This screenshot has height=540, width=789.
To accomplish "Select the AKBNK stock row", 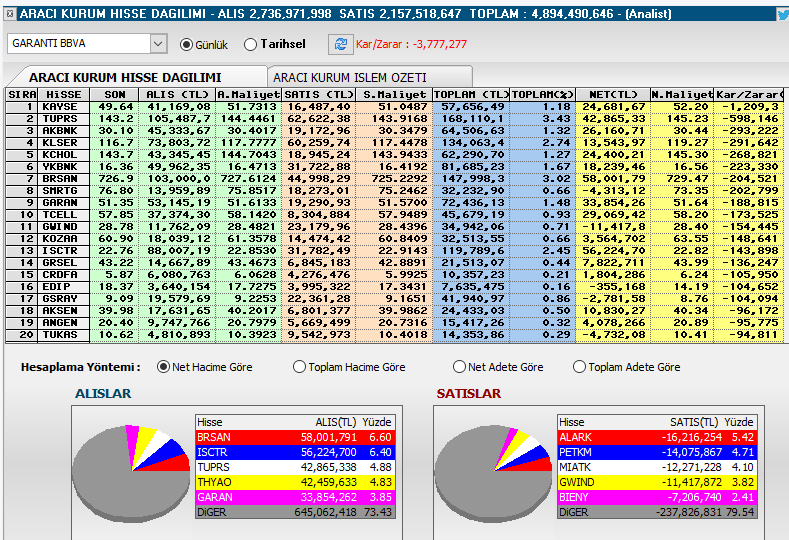I will [395, 131].
